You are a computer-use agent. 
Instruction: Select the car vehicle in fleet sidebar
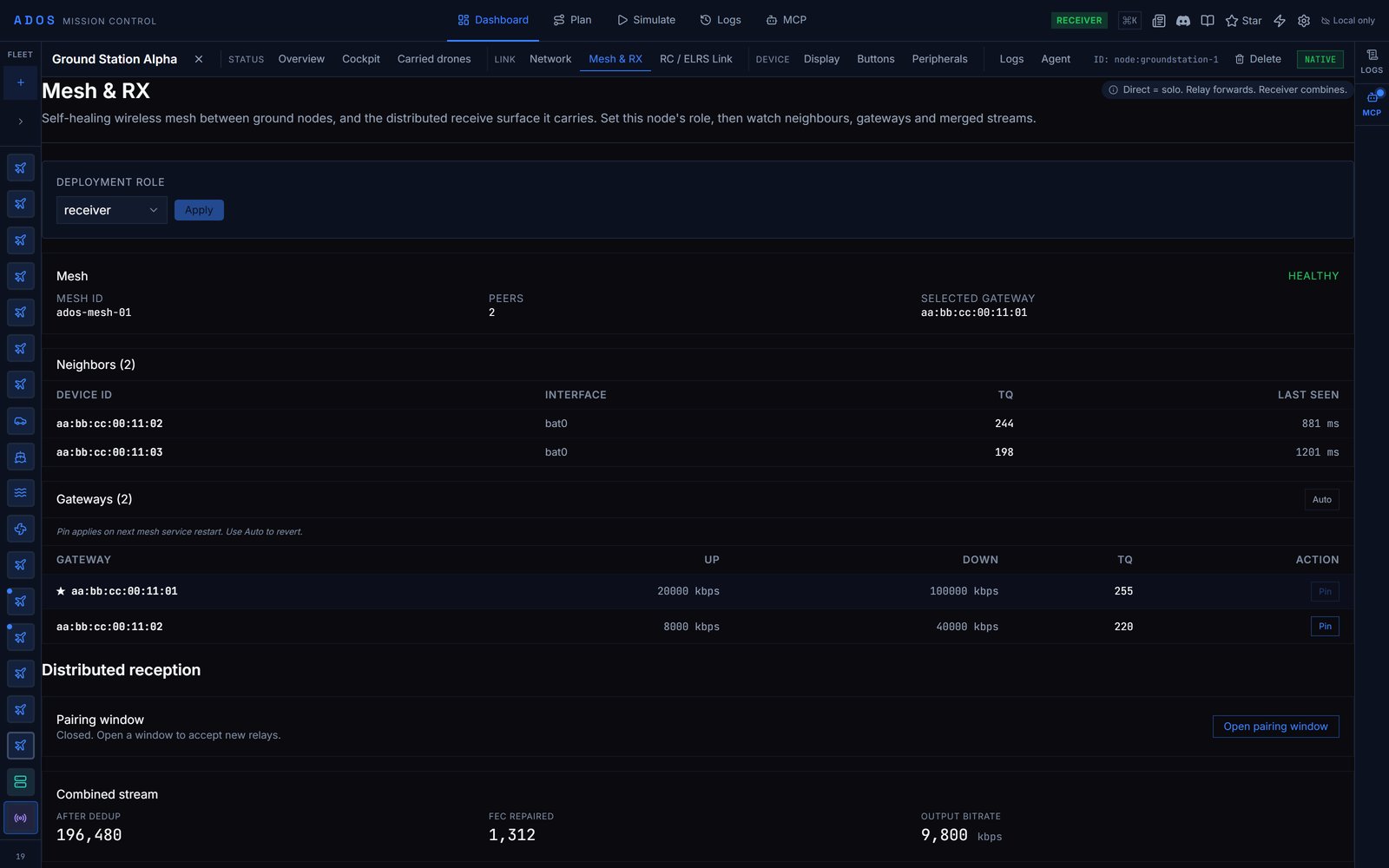pos(21,421)
